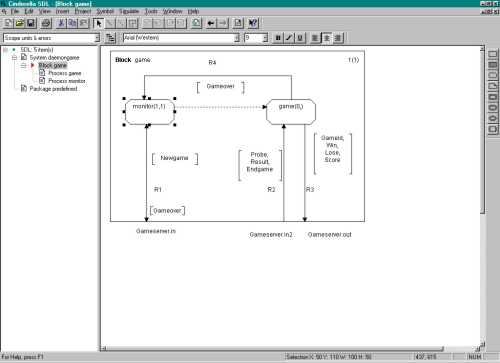Open the Arial font dropdown
The width and height of the screenshot is (500, 363).
(x=237, y=38)
